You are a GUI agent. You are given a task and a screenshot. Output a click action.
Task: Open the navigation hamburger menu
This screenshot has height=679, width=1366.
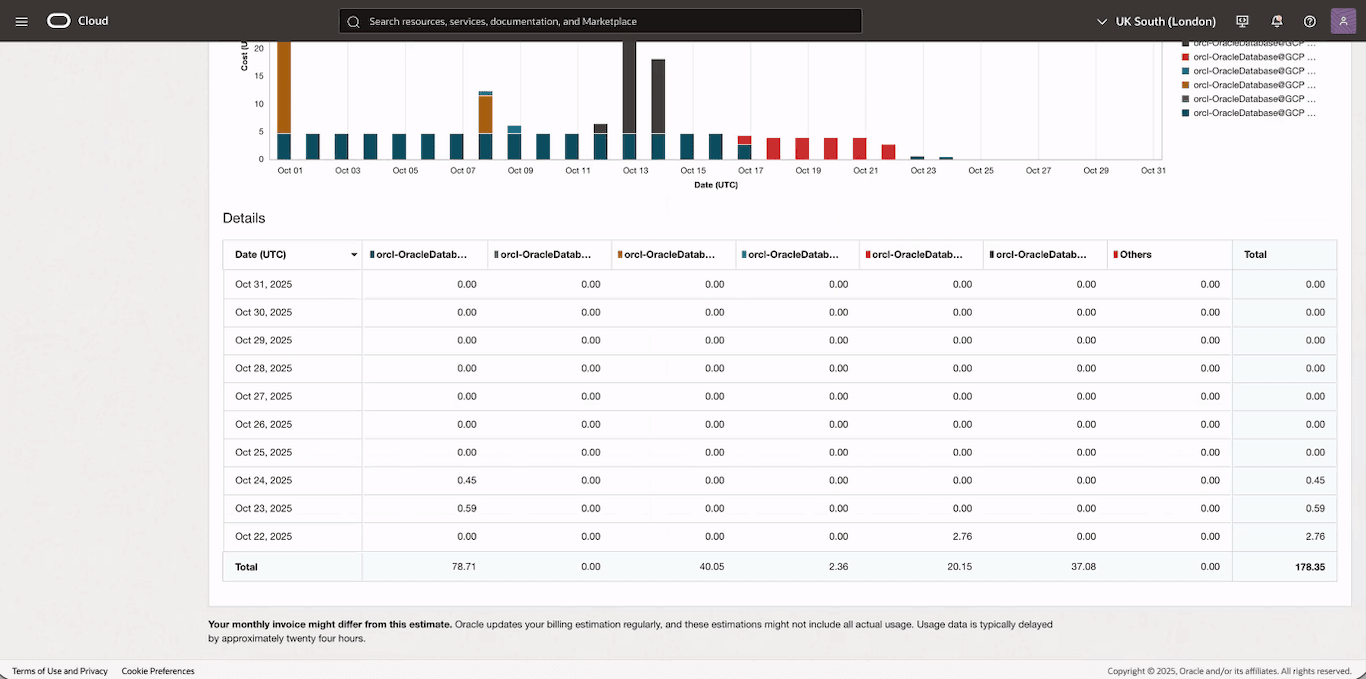point(21,20)
